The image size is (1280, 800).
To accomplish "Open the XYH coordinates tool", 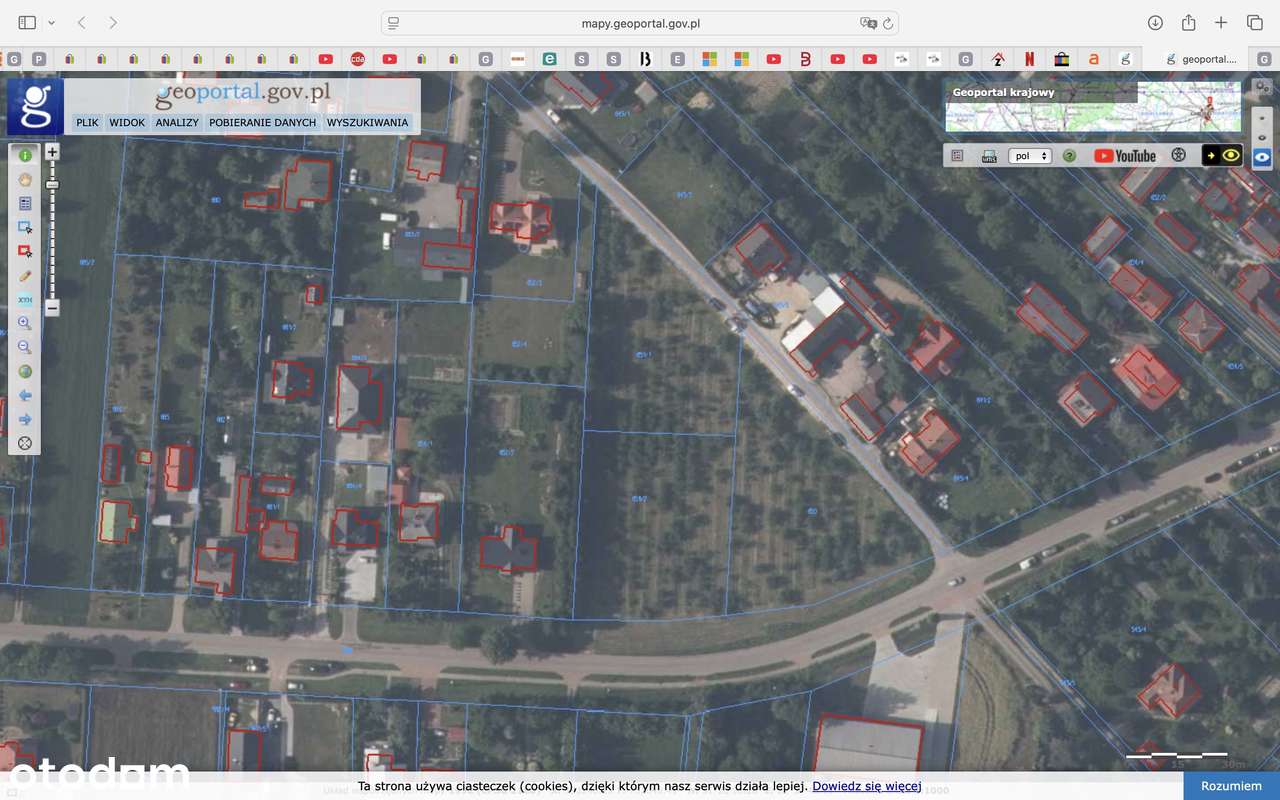I will pyautogui.click(x=25, y=299).
